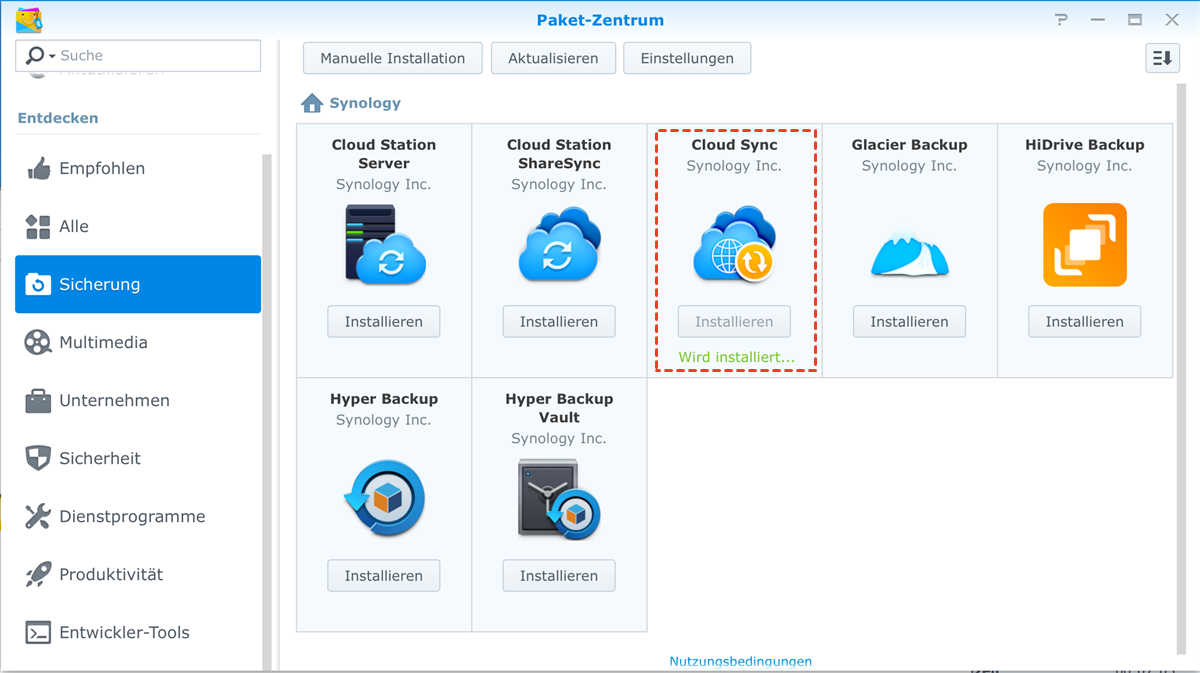The height and width of the screenshot is (673, 1200).
Task: Minimize the Paket-Zentrum window
Action: click(x=1098, y=20)
